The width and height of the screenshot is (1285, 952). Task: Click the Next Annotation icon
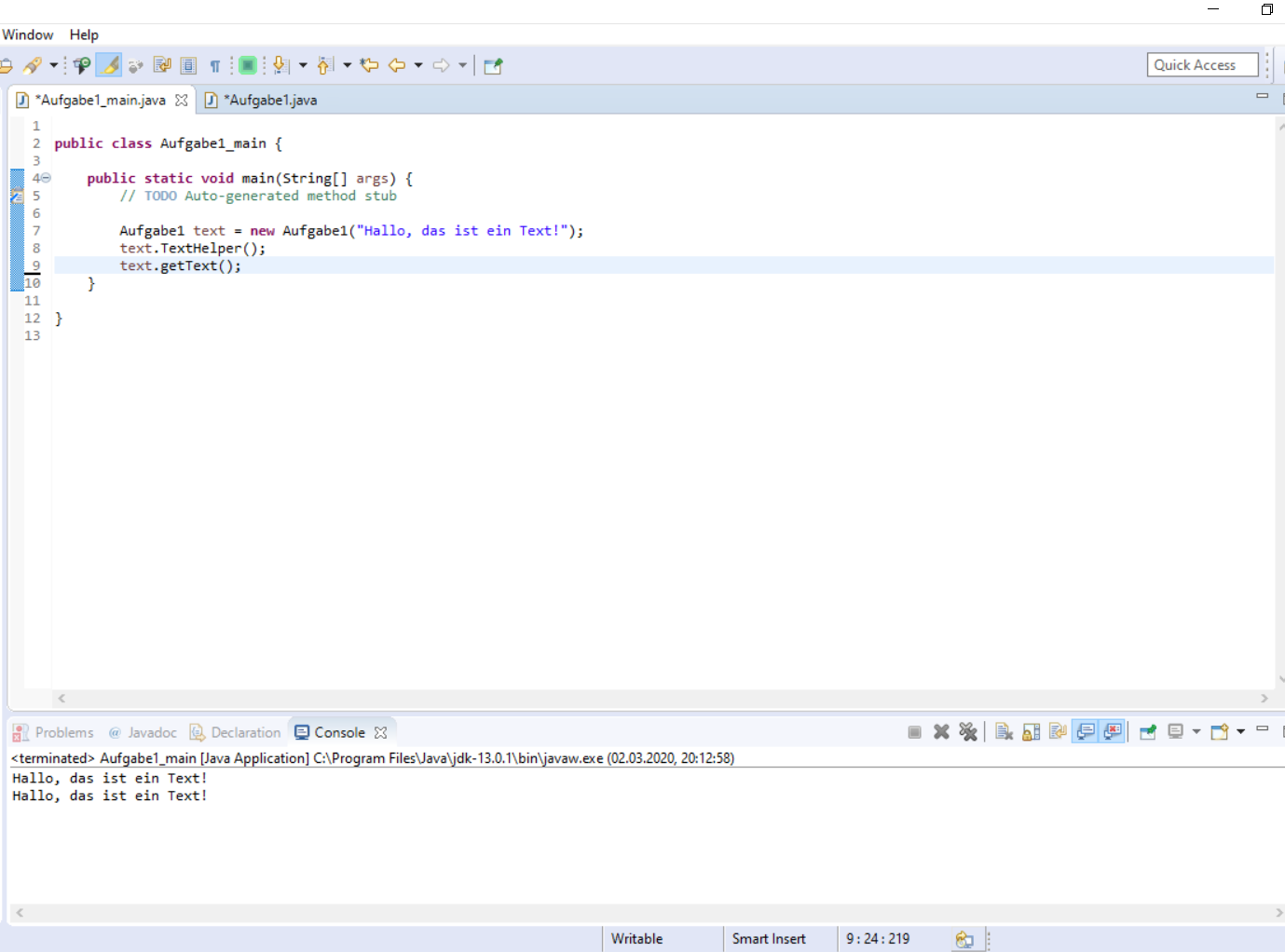(x=280, y=64)
